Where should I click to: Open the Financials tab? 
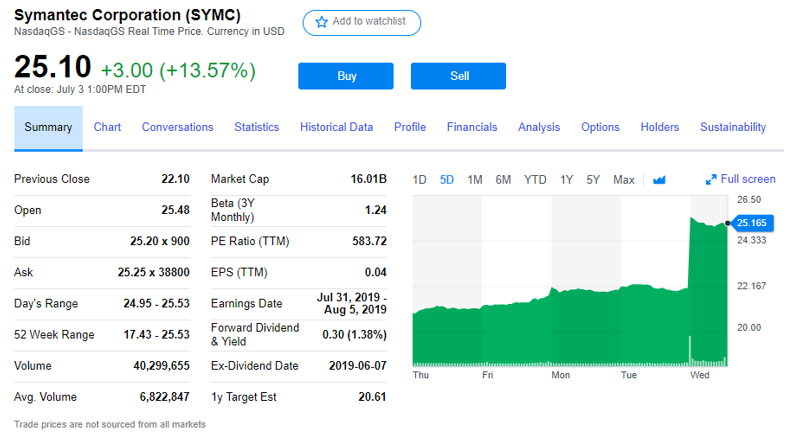(x=472, y=127)
